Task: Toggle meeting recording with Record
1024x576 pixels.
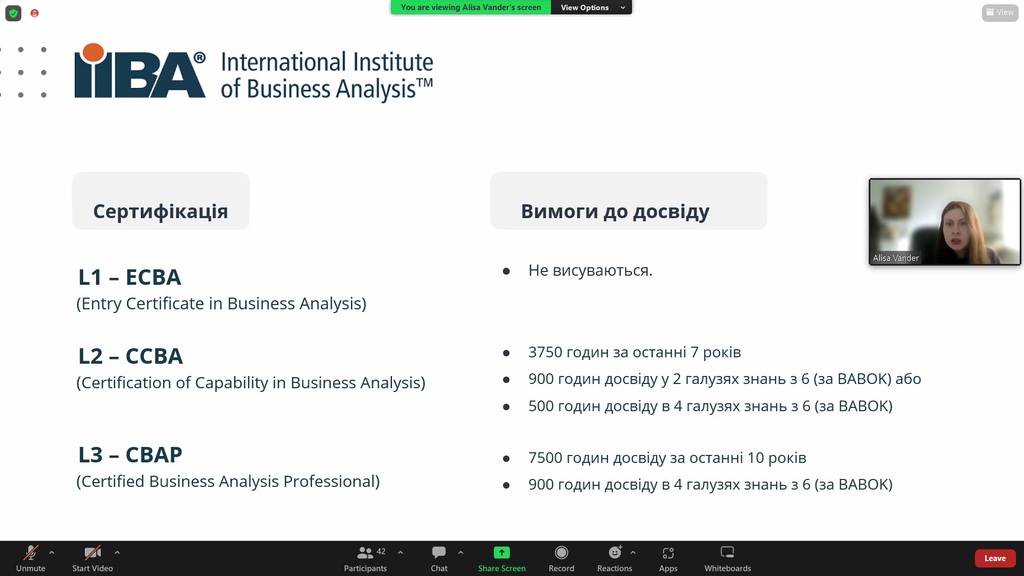Action: (x=561, y=558)
